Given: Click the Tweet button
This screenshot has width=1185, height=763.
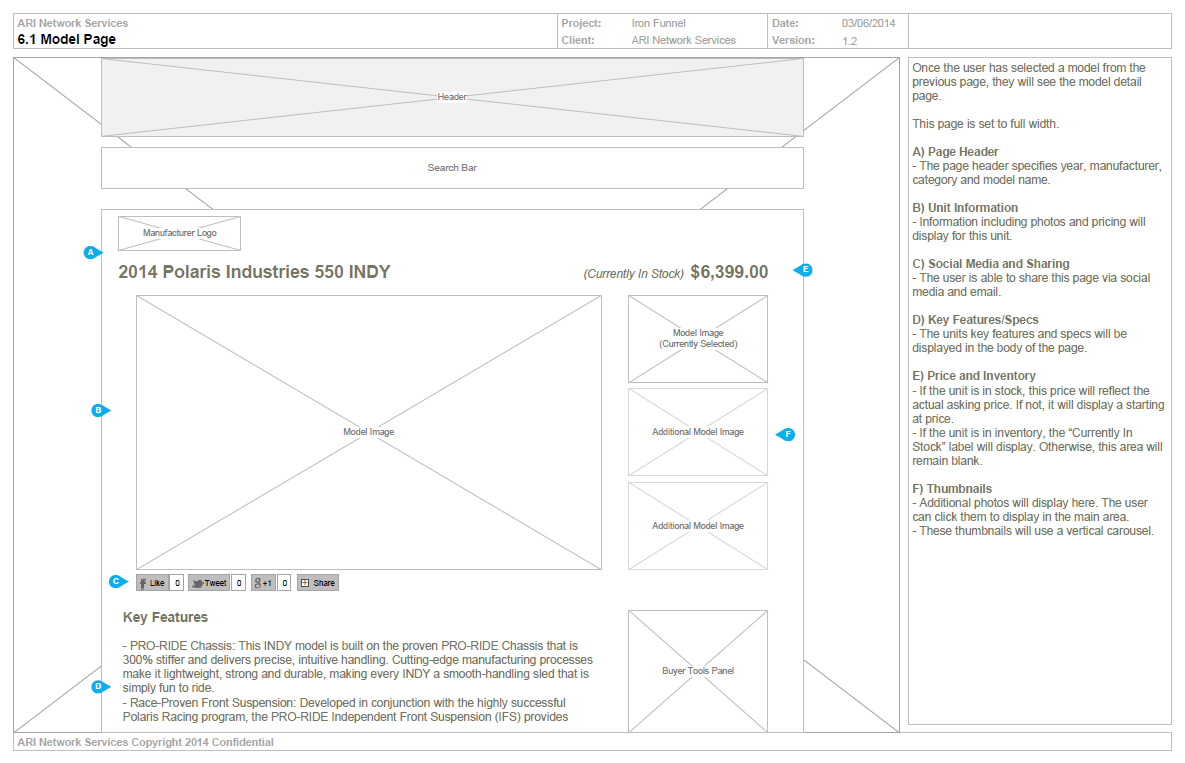Looking at the screenshot, I should tap(209, 582).
